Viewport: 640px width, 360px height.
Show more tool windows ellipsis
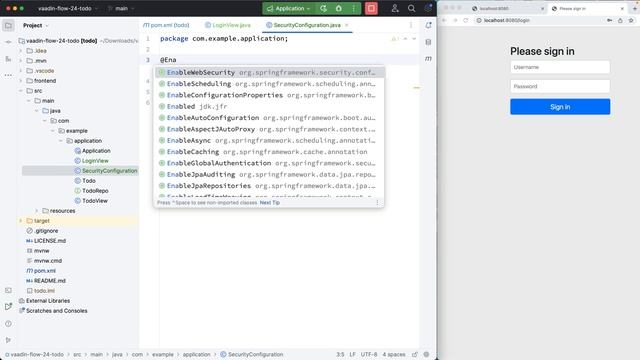point(8,75)
